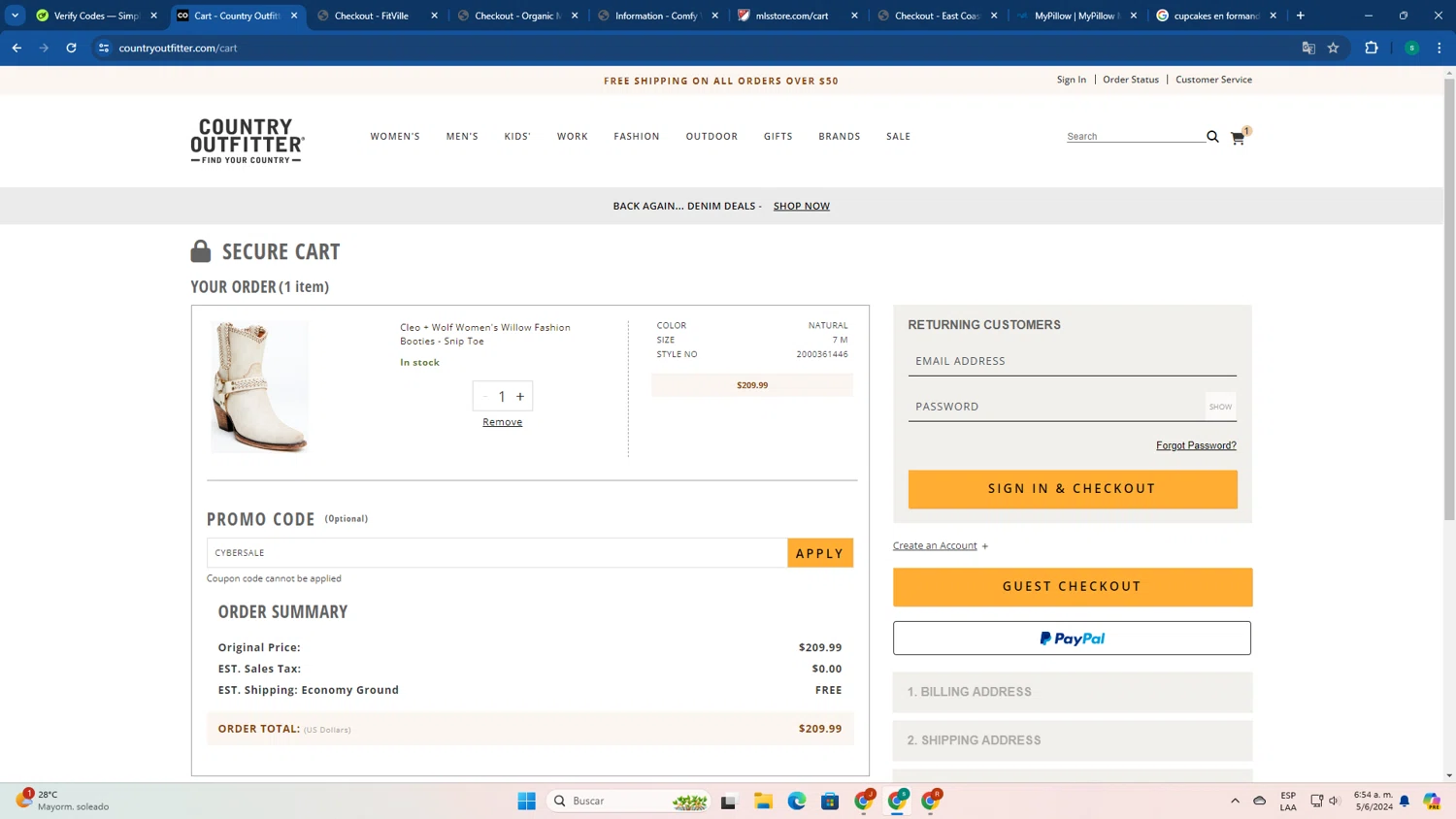
Task: Click the Order Status link
Action: tap(1131, 80)
